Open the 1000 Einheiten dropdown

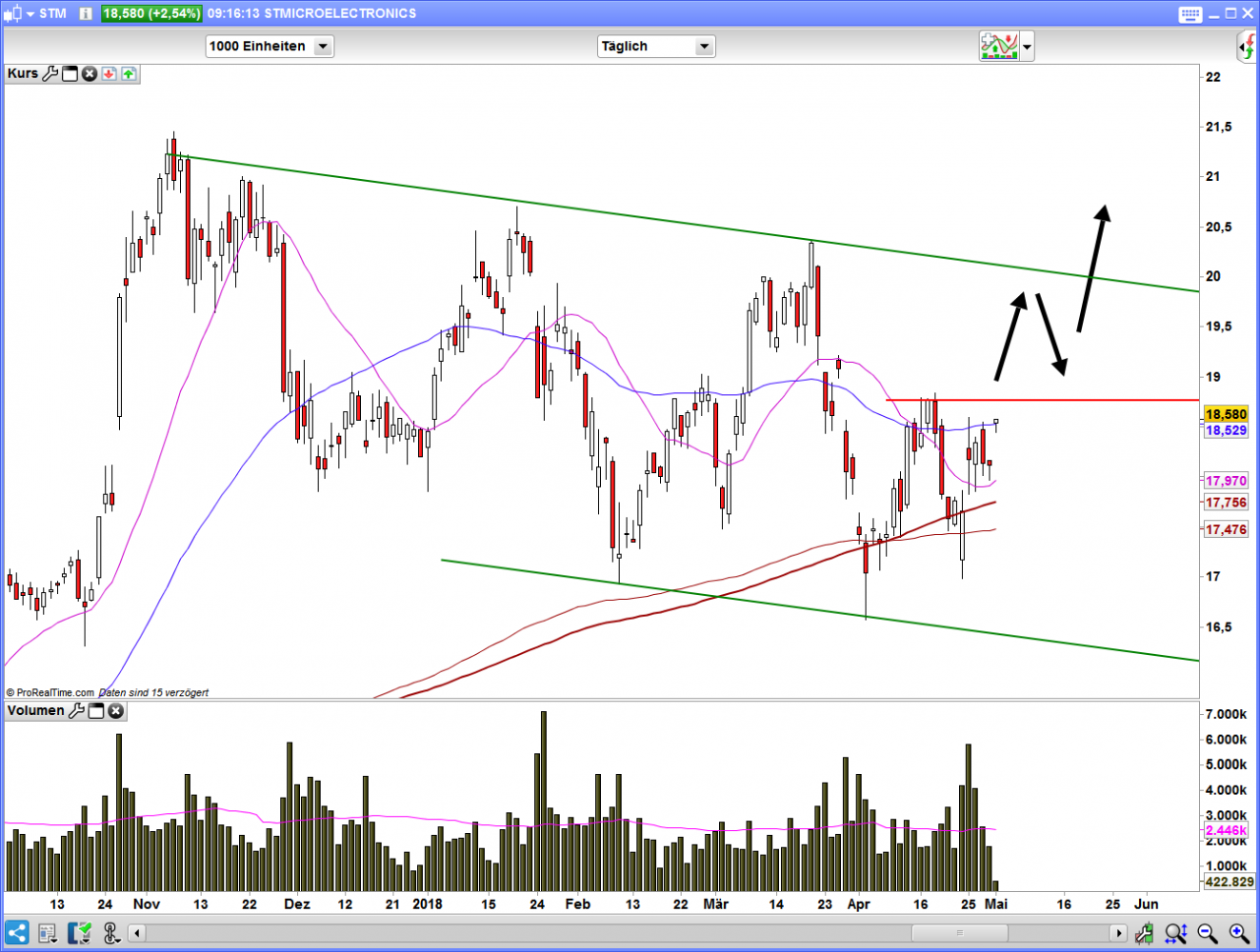(323, 46)
